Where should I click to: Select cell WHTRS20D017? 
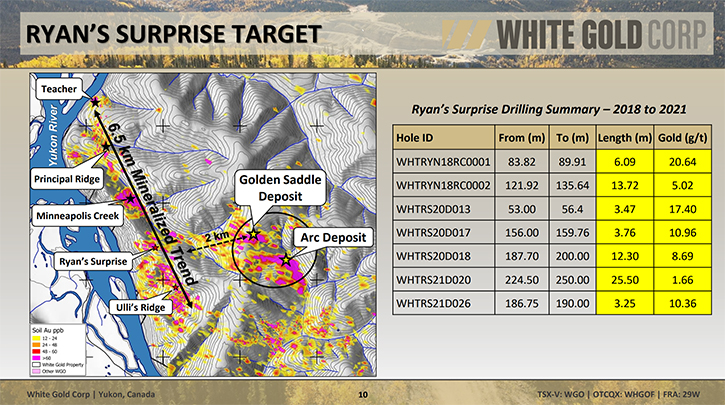pos(443,233)
